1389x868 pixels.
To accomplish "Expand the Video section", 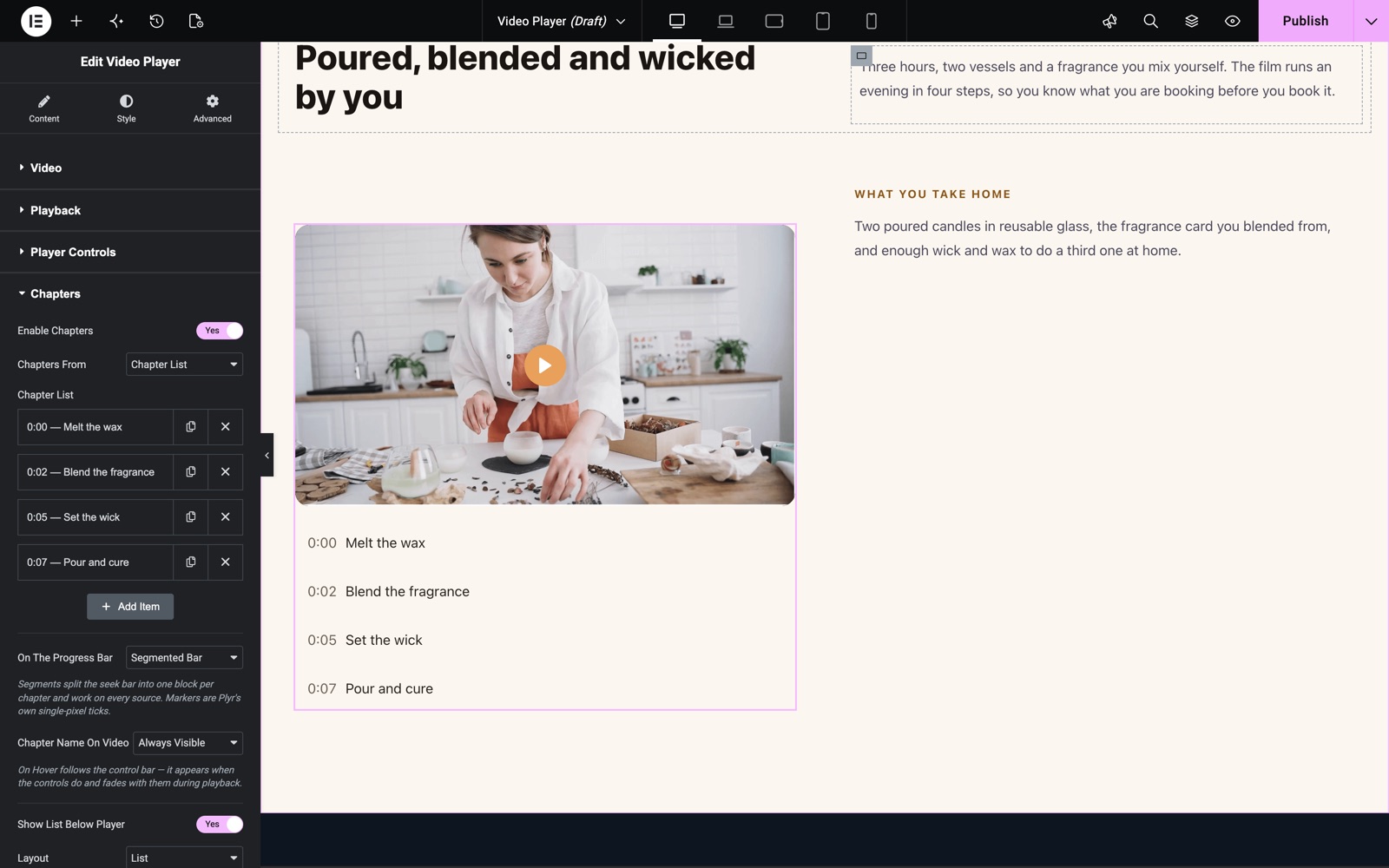I will [x=130, y=168].
